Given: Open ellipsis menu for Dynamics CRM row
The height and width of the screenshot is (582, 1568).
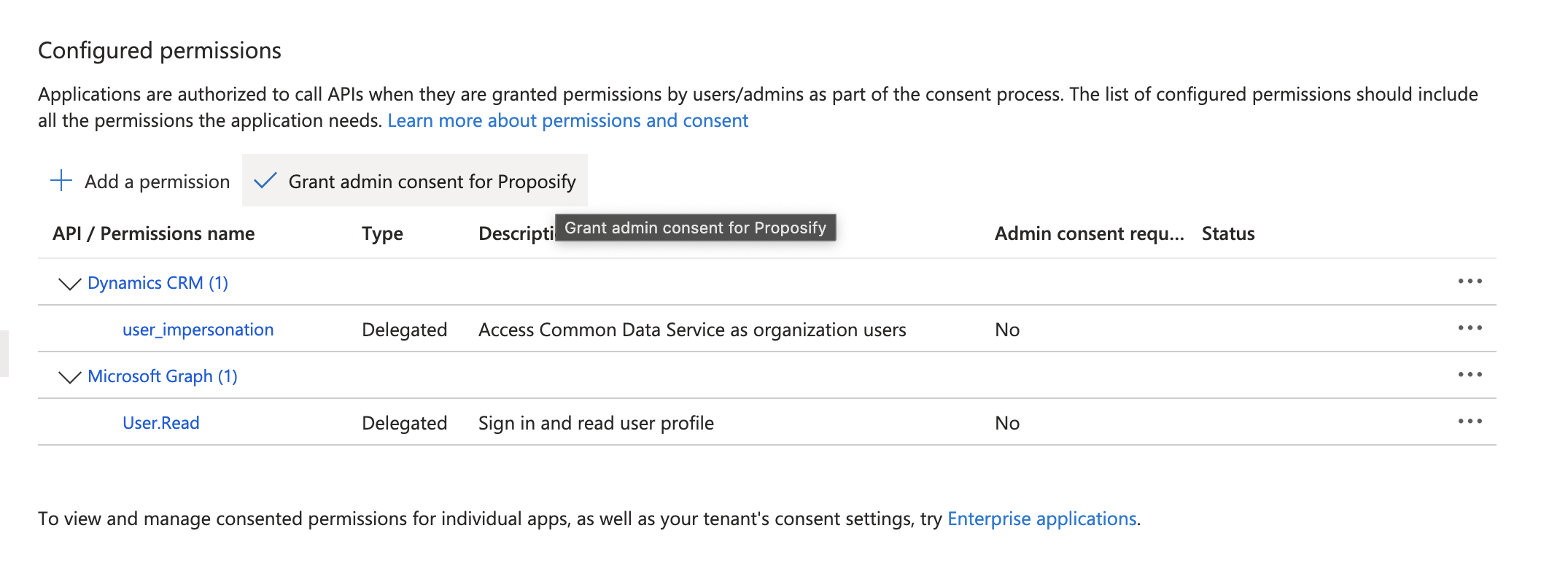Looking at the screenshot, I should 1470,282.
